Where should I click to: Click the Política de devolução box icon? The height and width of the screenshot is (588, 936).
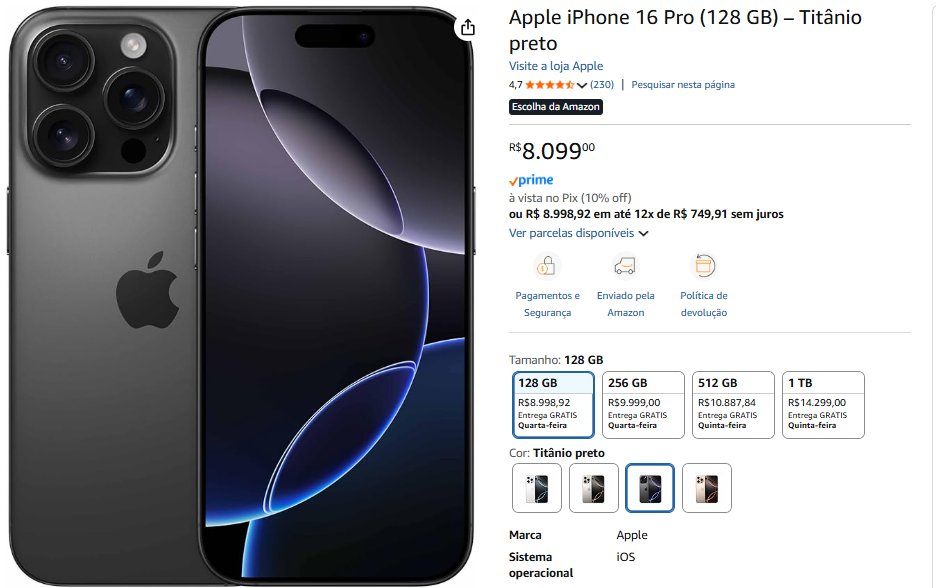coord(704,266)
